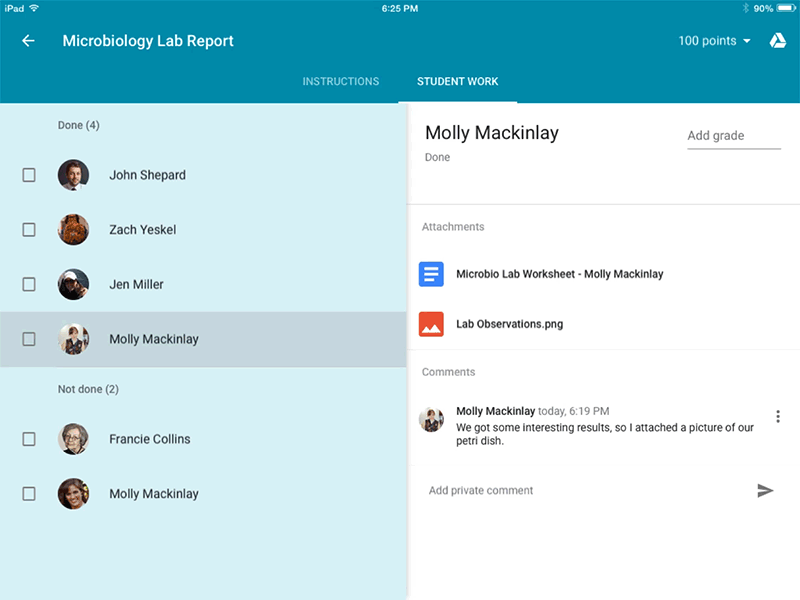800x600 pixels.
Task: Open the Lab Observations.png image icon
Action: tap(431, 324)
